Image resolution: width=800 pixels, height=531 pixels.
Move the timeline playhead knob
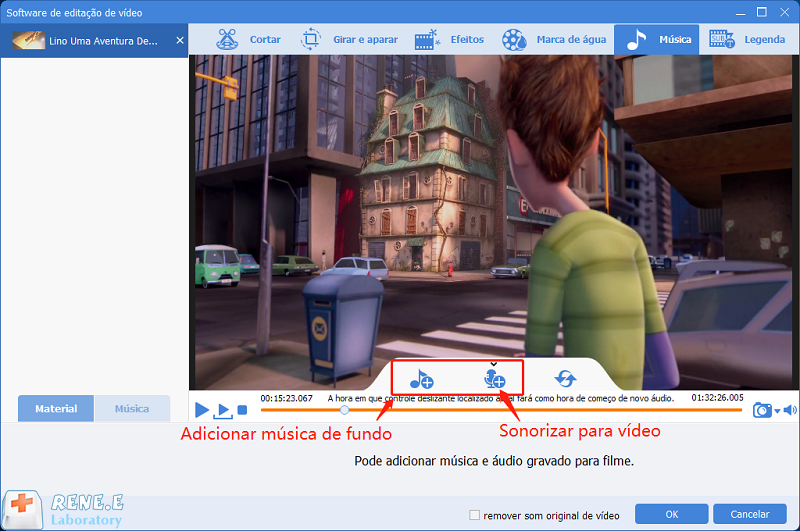click(x=345, y=410)
